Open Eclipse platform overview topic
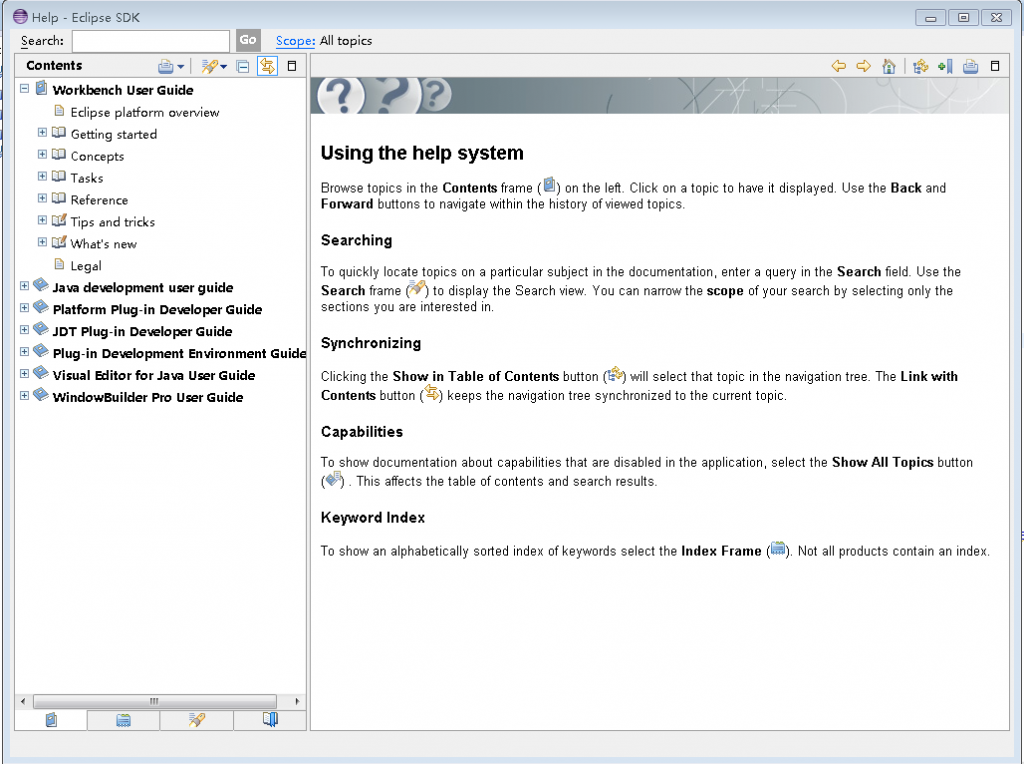Image resolution: width=1024 pixels, height=764 pixels. pyautogui.click(x=145, y=112)
